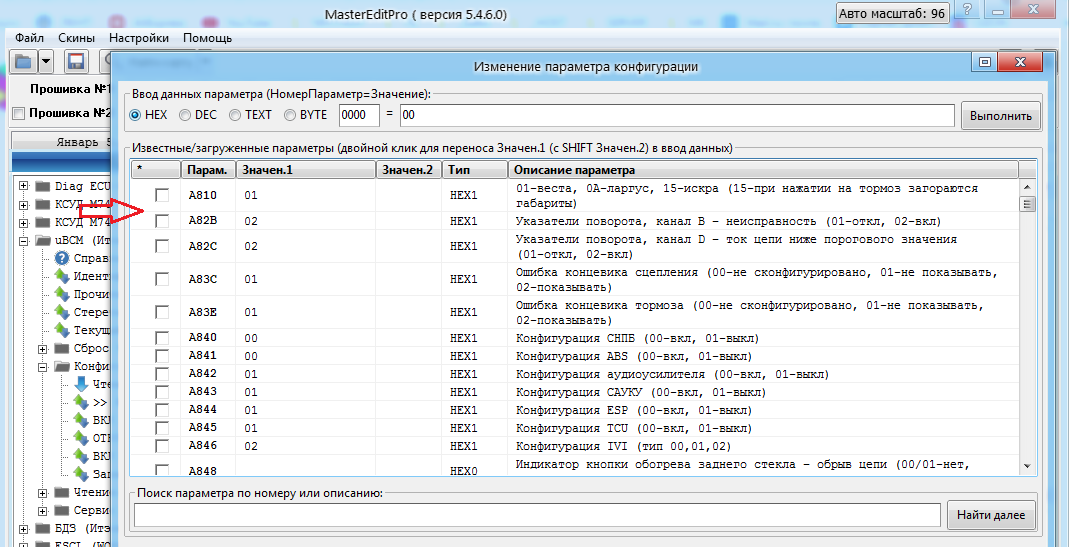This screenshot has width=1069, height=547.
Task: Open the Файл menu
Action: pos(29,38)
